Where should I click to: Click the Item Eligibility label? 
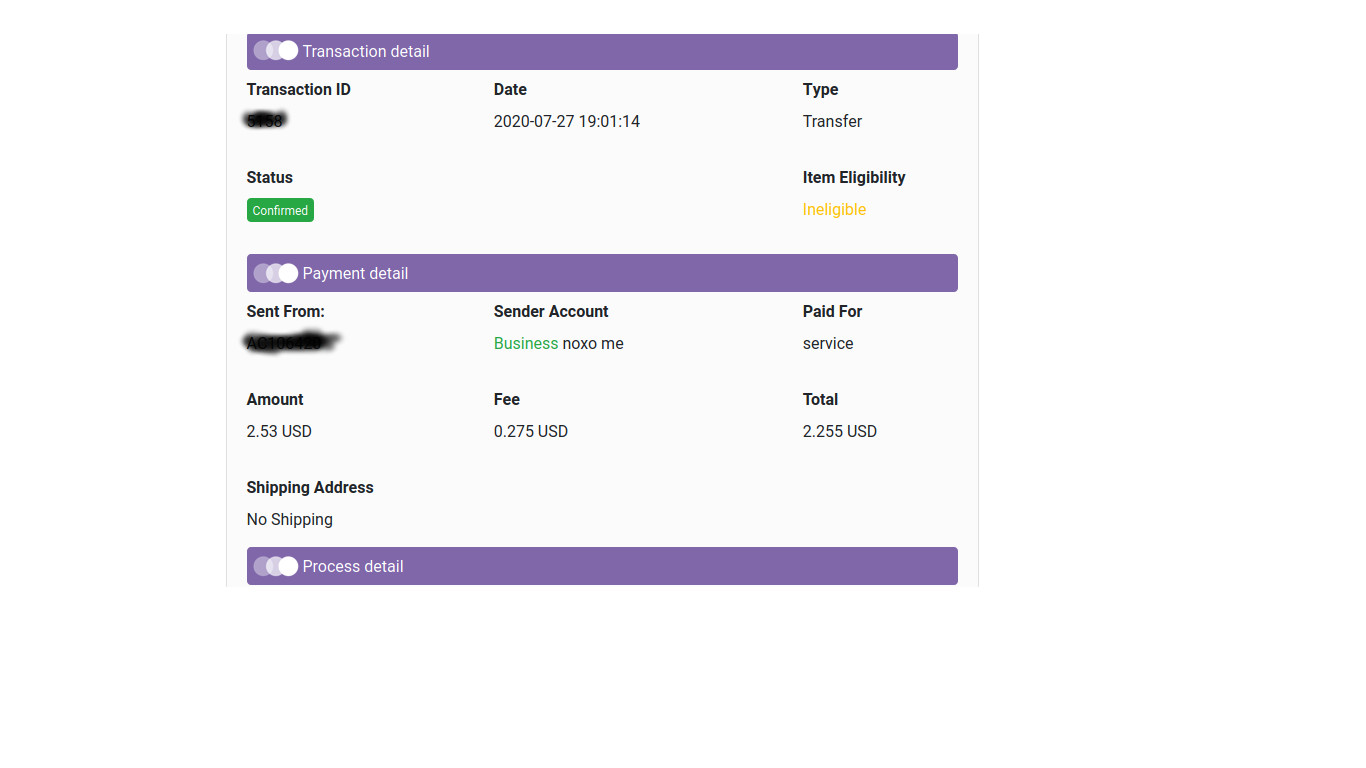tap(854, 177)
